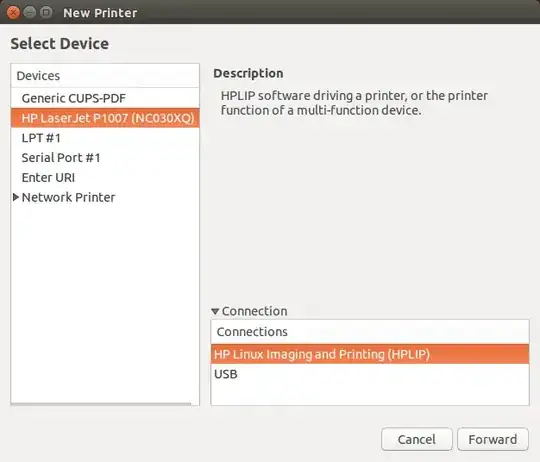This screenshot has height=462, width=540.
Task: Collapse the Connection section triangle
Action: [x=215, y=312]
